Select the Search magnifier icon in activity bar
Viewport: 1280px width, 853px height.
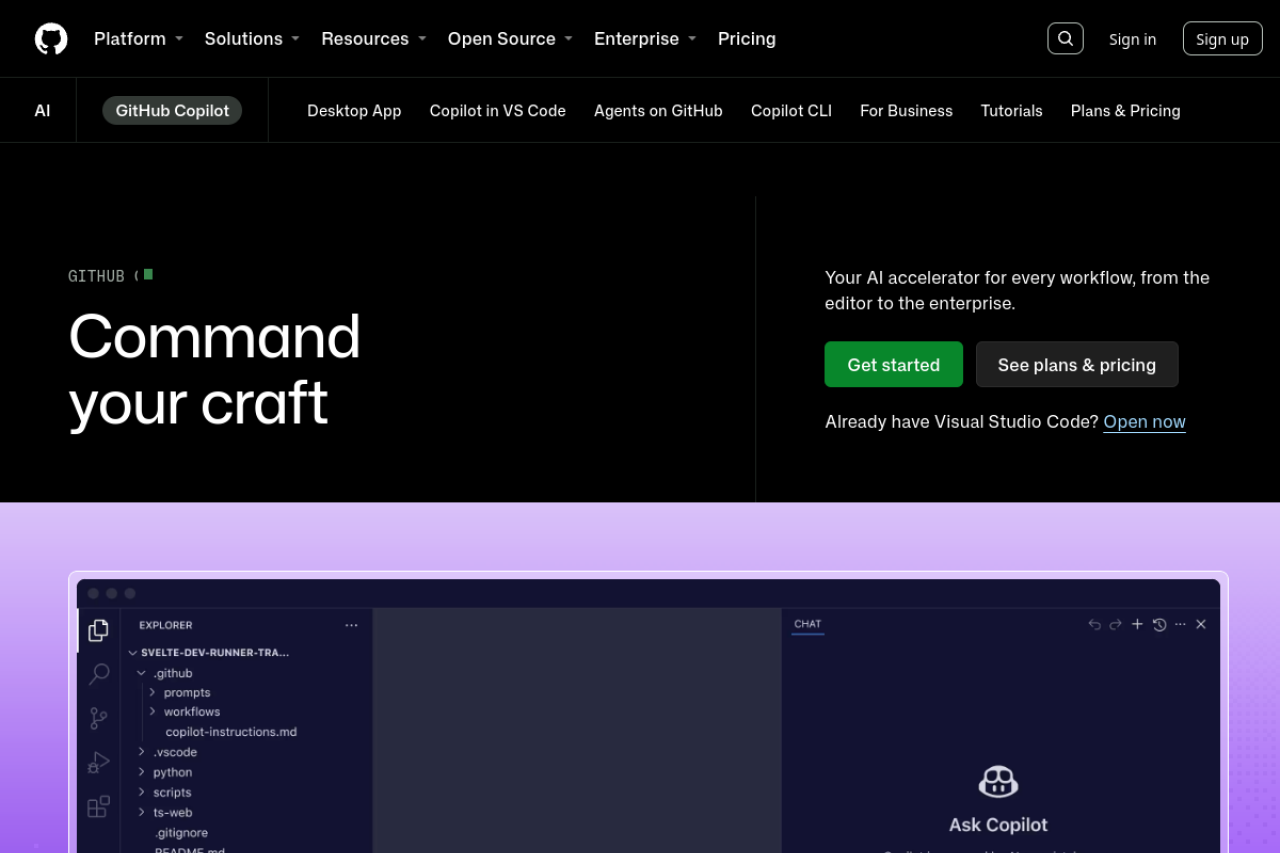coord(98,674)
